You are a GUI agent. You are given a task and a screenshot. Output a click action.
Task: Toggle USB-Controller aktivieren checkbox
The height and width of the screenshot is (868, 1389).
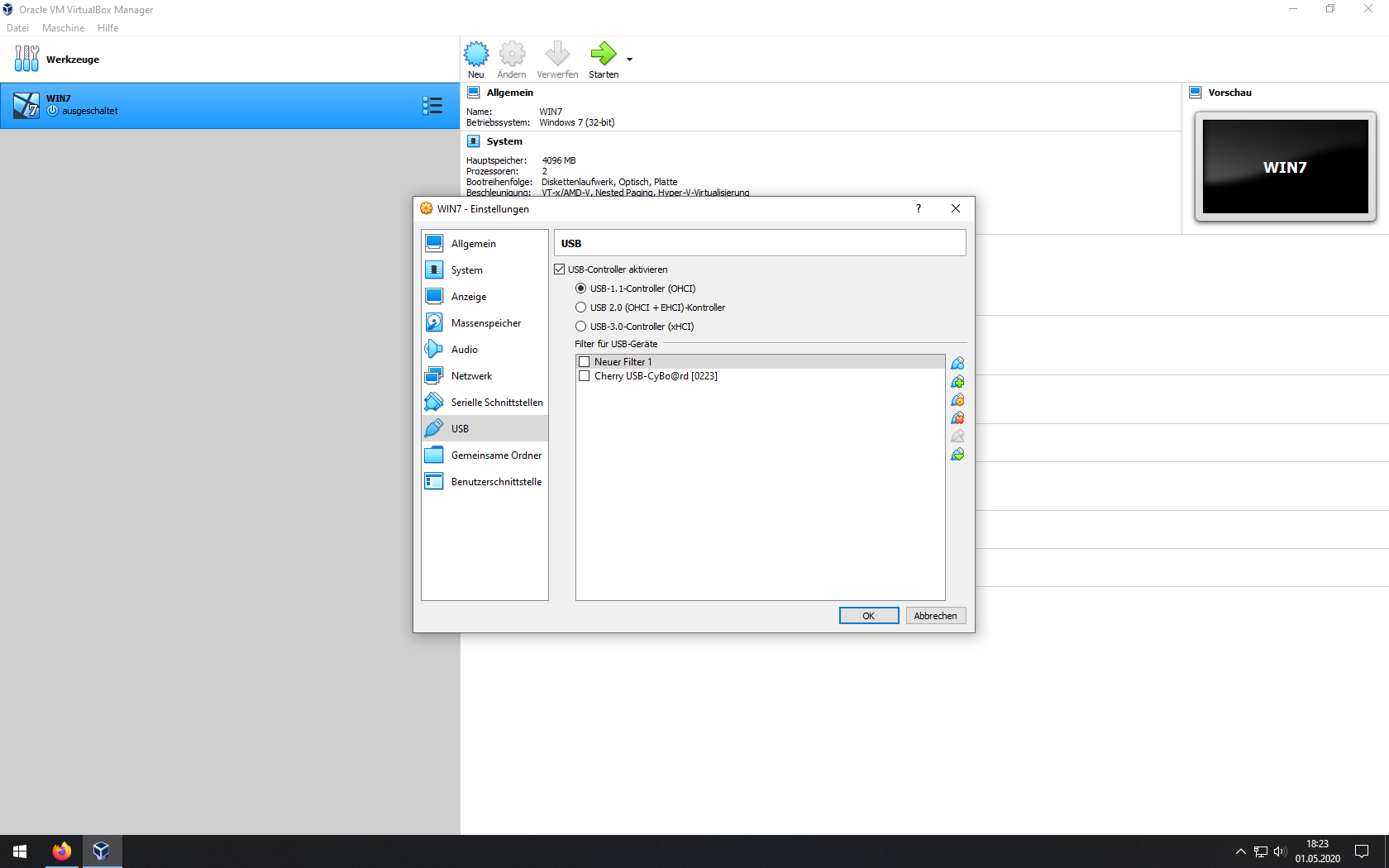click(560, 269)
